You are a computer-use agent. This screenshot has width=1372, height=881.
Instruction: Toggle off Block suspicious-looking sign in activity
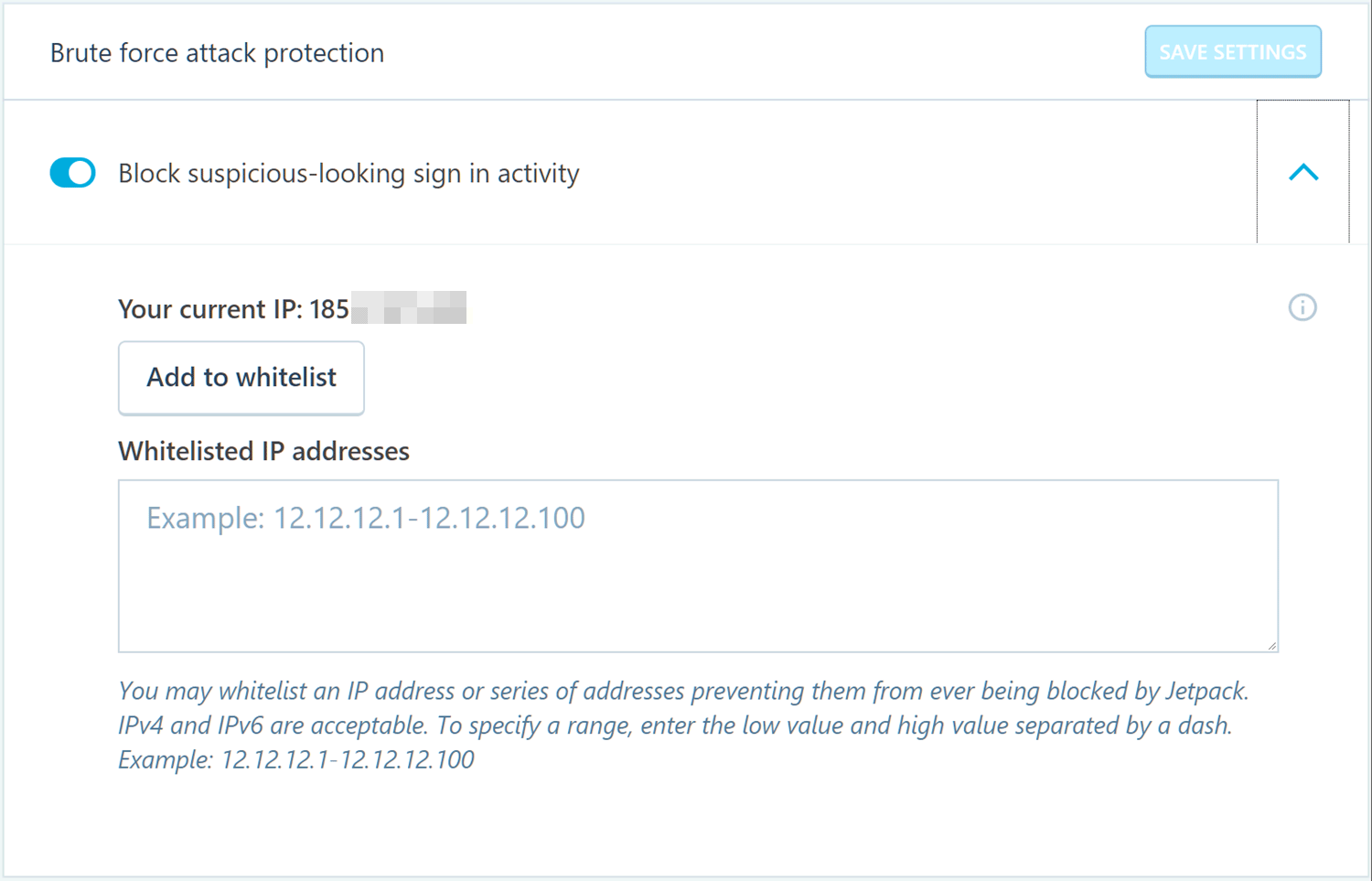pos(73,172)
